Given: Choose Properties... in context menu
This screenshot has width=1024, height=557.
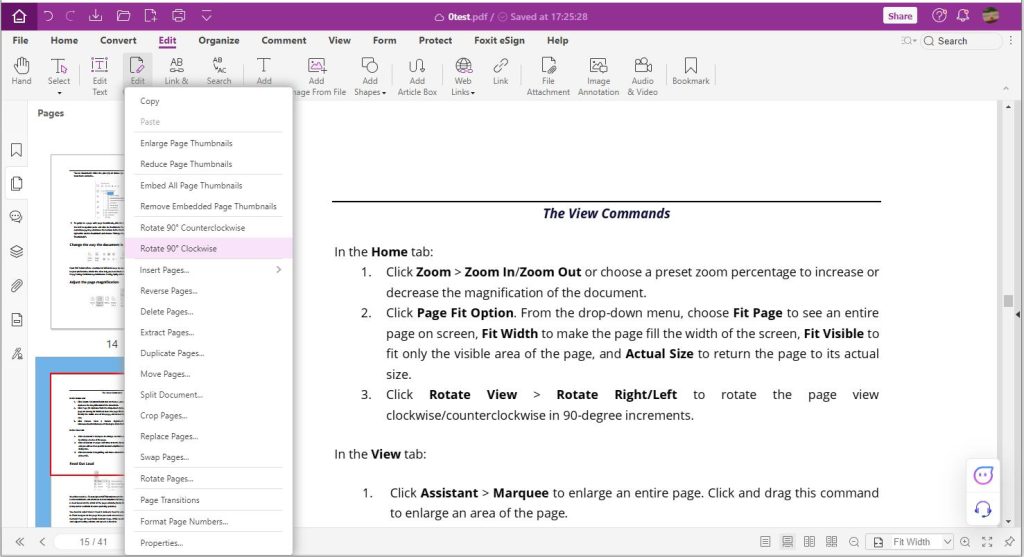Looking at the screenshot, I should pyautogui.click(x=208, y=543).
